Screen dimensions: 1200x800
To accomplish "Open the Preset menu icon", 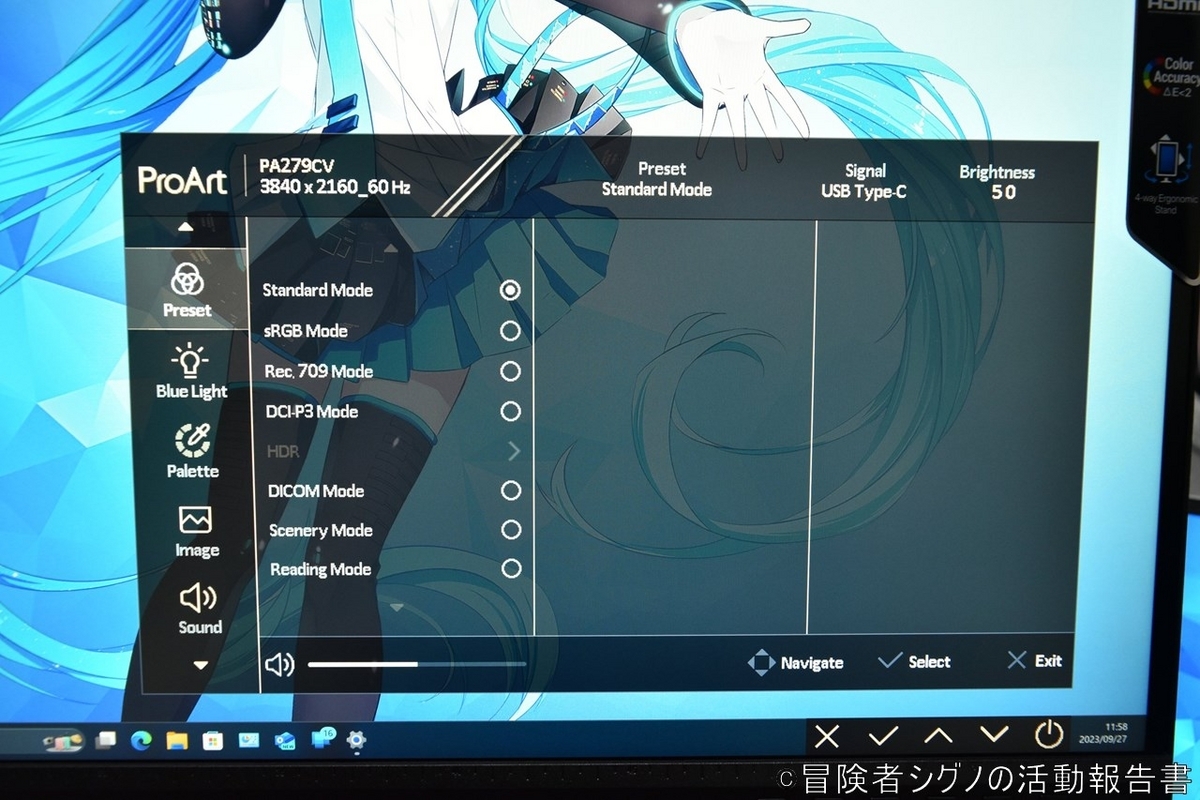I will [x=187, y=279].
